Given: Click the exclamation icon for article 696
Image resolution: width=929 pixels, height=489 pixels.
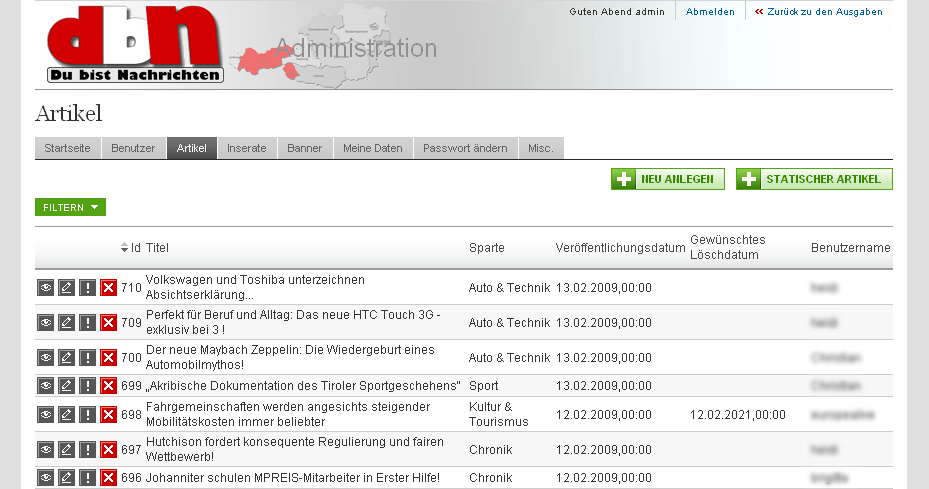Looking at the screenshot, I should tap(88, 478).
